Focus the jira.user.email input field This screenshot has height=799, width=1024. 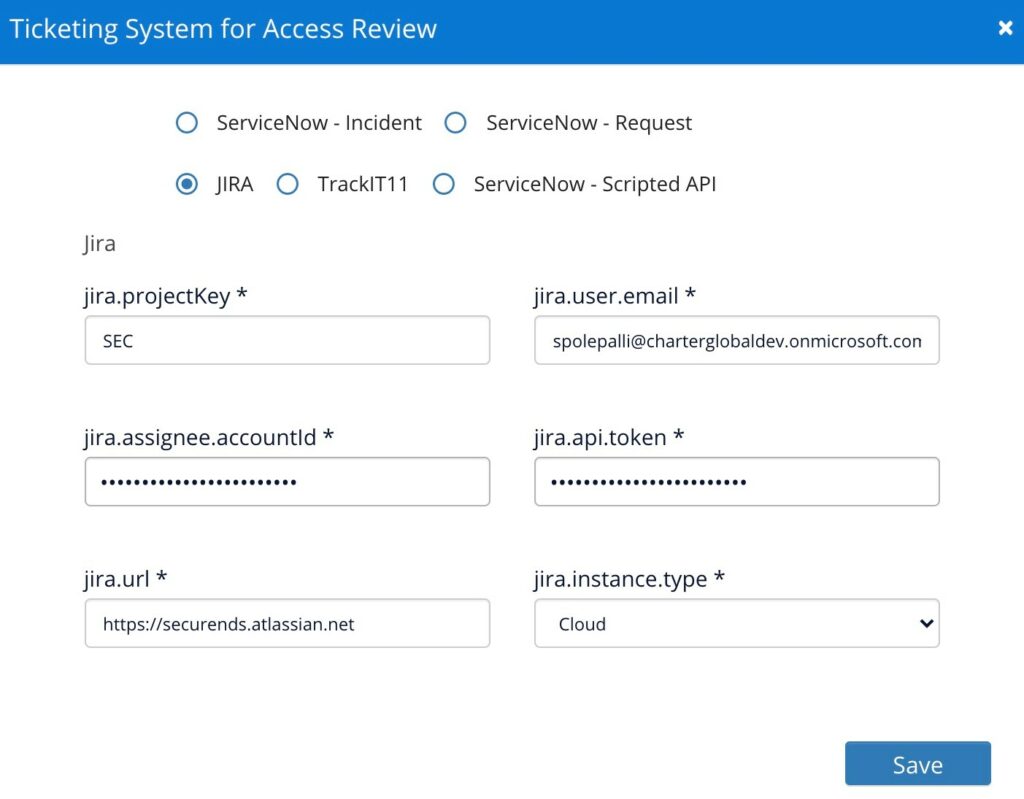point(737,340)
